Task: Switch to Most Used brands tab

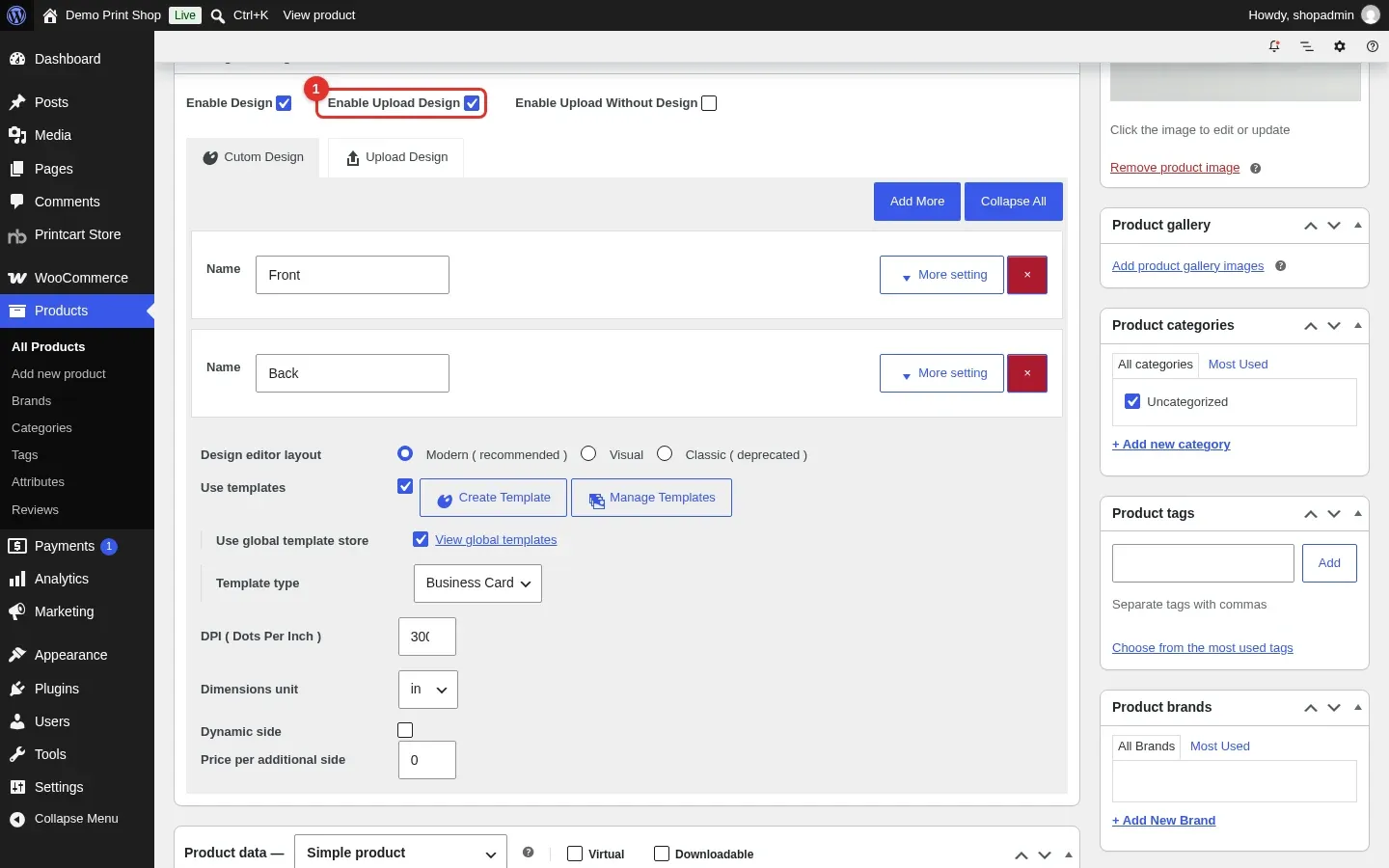Action: [x=1219, y=746]
